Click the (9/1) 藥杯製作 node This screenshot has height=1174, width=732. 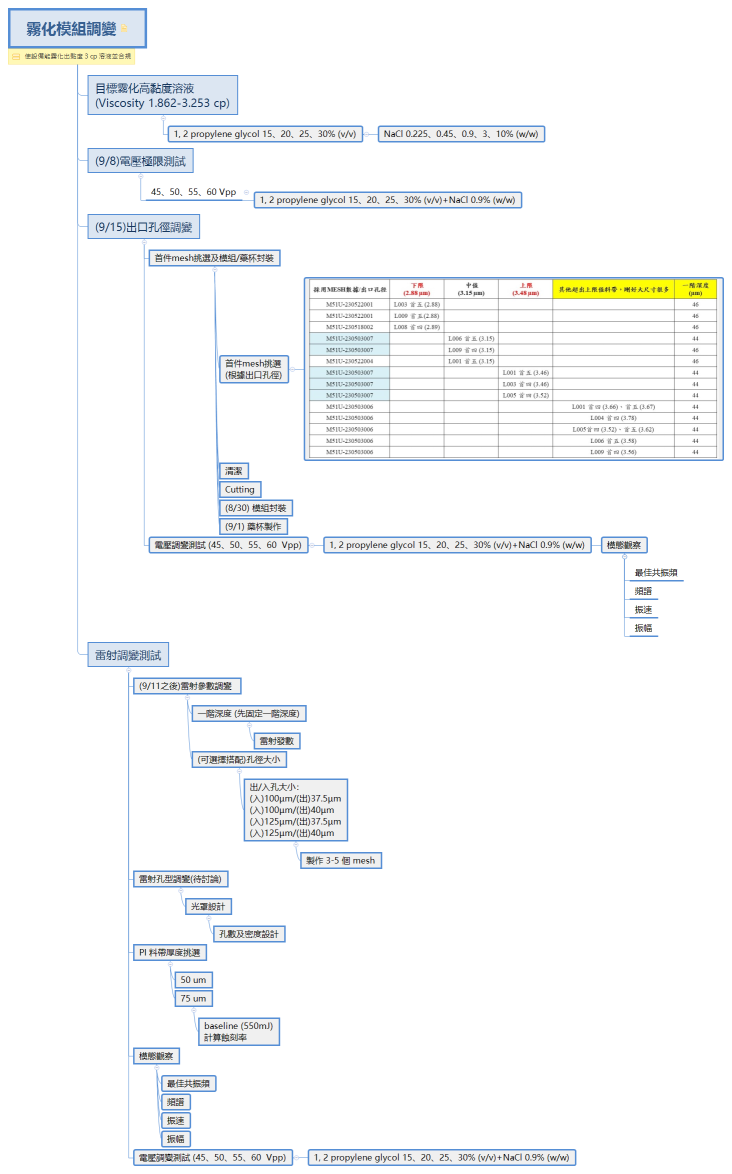[254, 526]
